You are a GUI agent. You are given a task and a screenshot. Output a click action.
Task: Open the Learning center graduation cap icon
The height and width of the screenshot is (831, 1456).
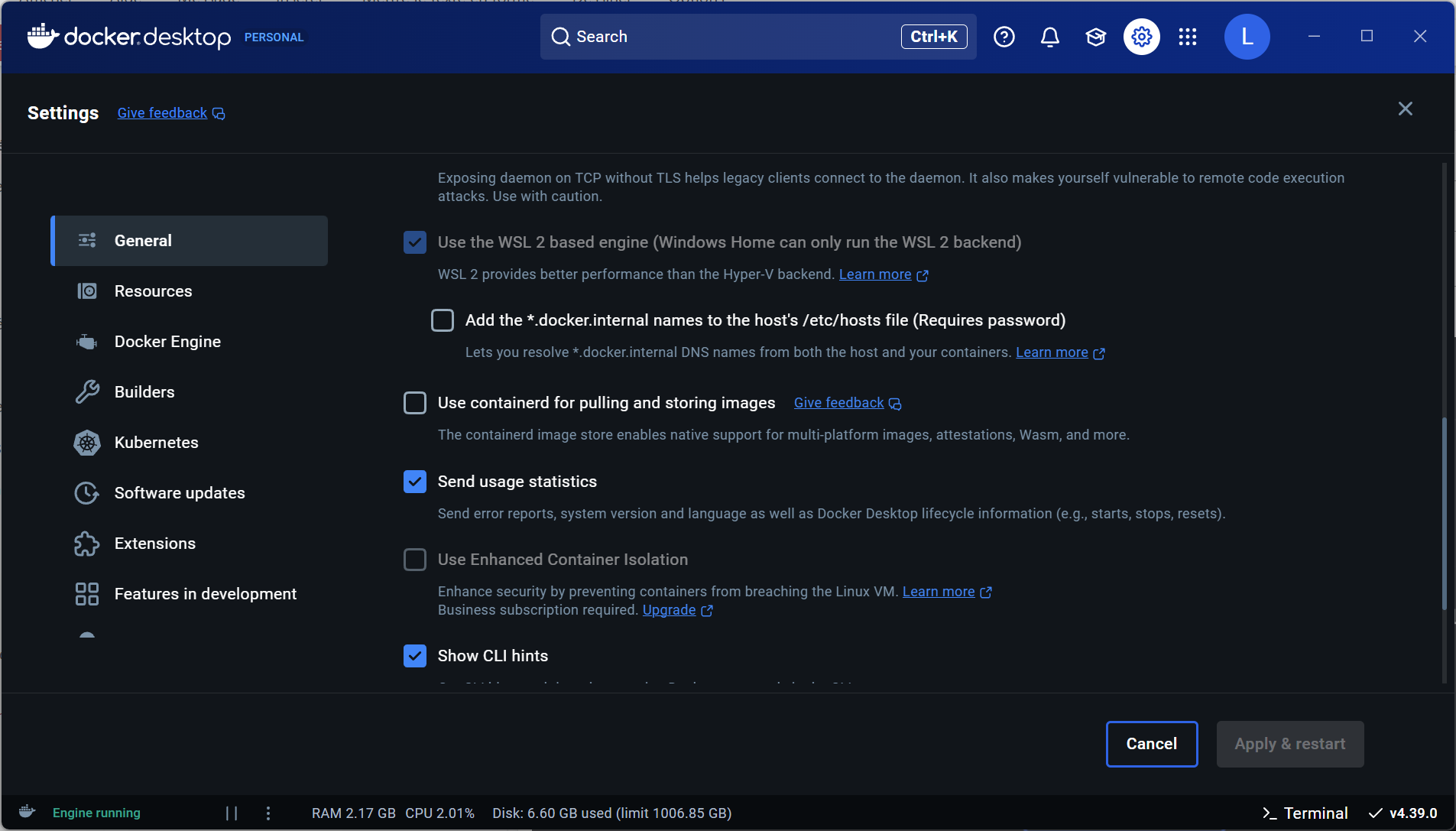pos(1096,37)
